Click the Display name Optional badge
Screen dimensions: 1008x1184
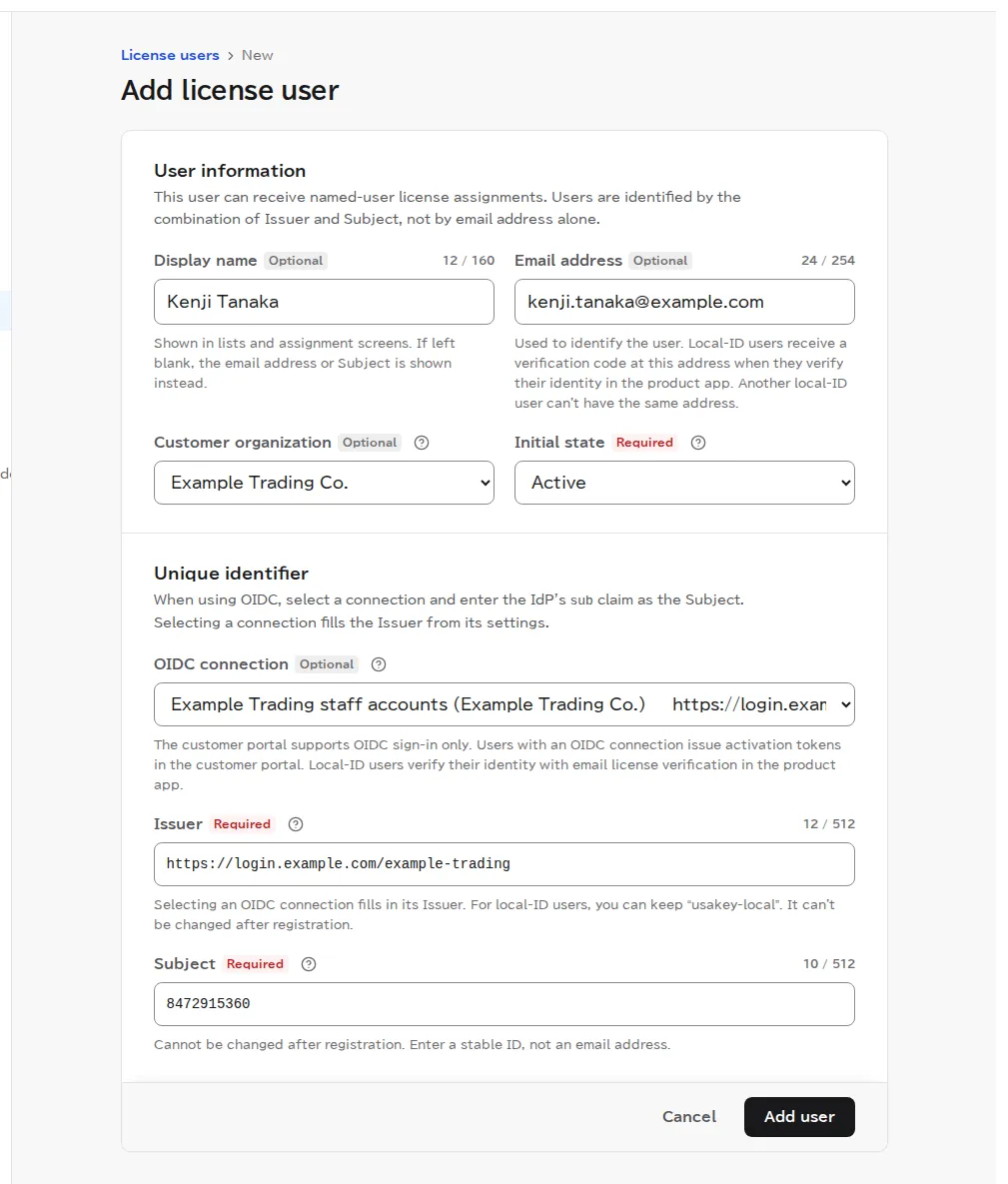(296, 261)
